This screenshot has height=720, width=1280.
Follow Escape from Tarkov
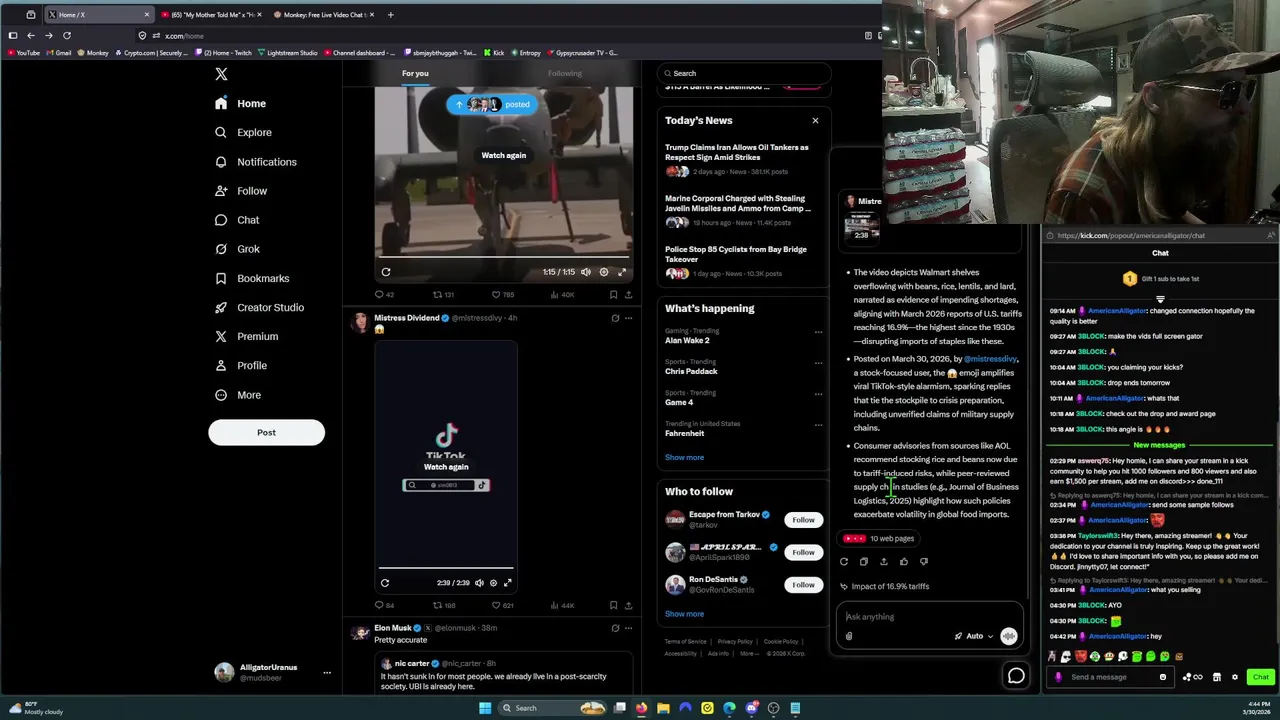coord(803,520)
